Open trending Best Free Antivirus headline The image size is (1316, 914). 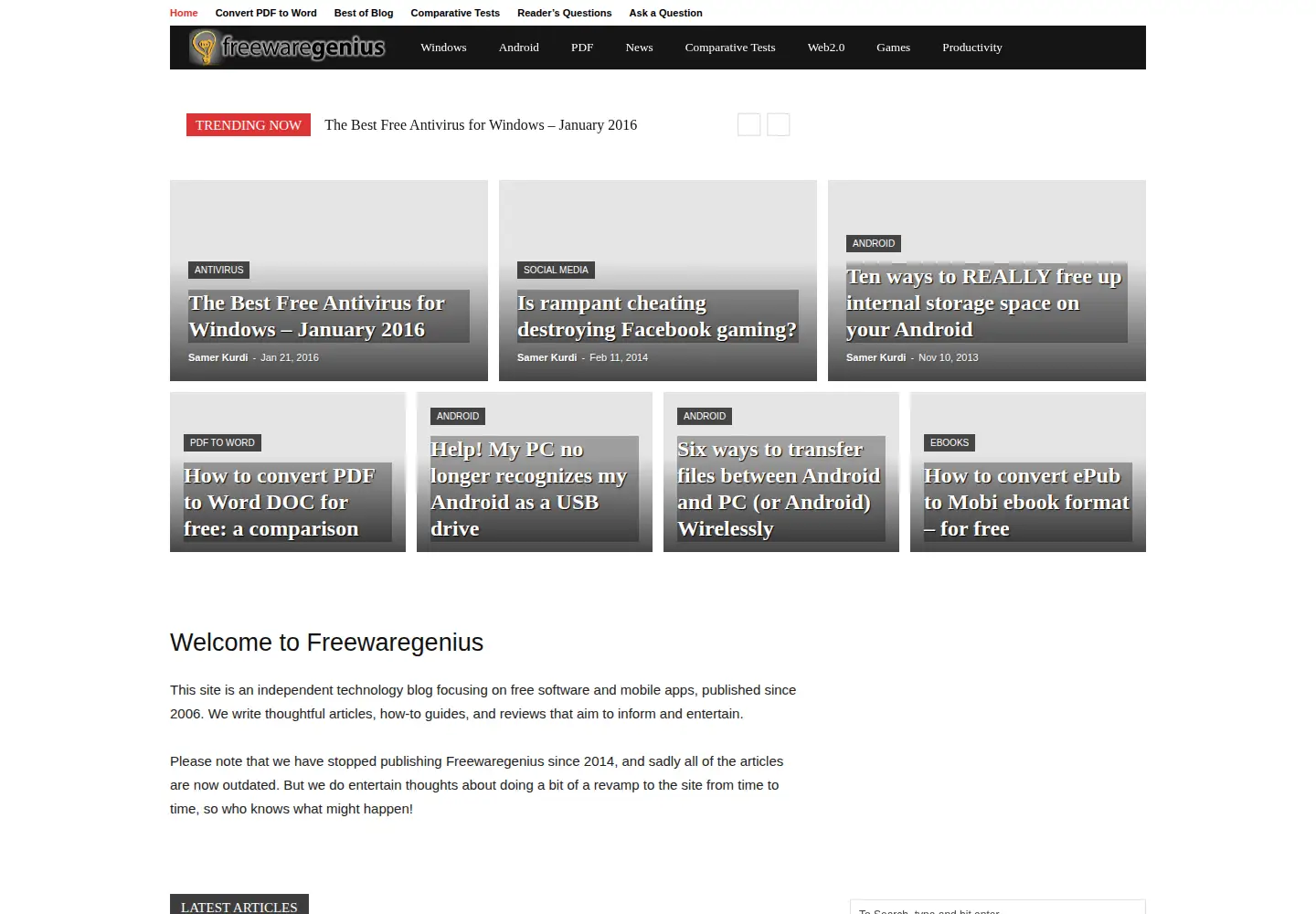point(481,125)
